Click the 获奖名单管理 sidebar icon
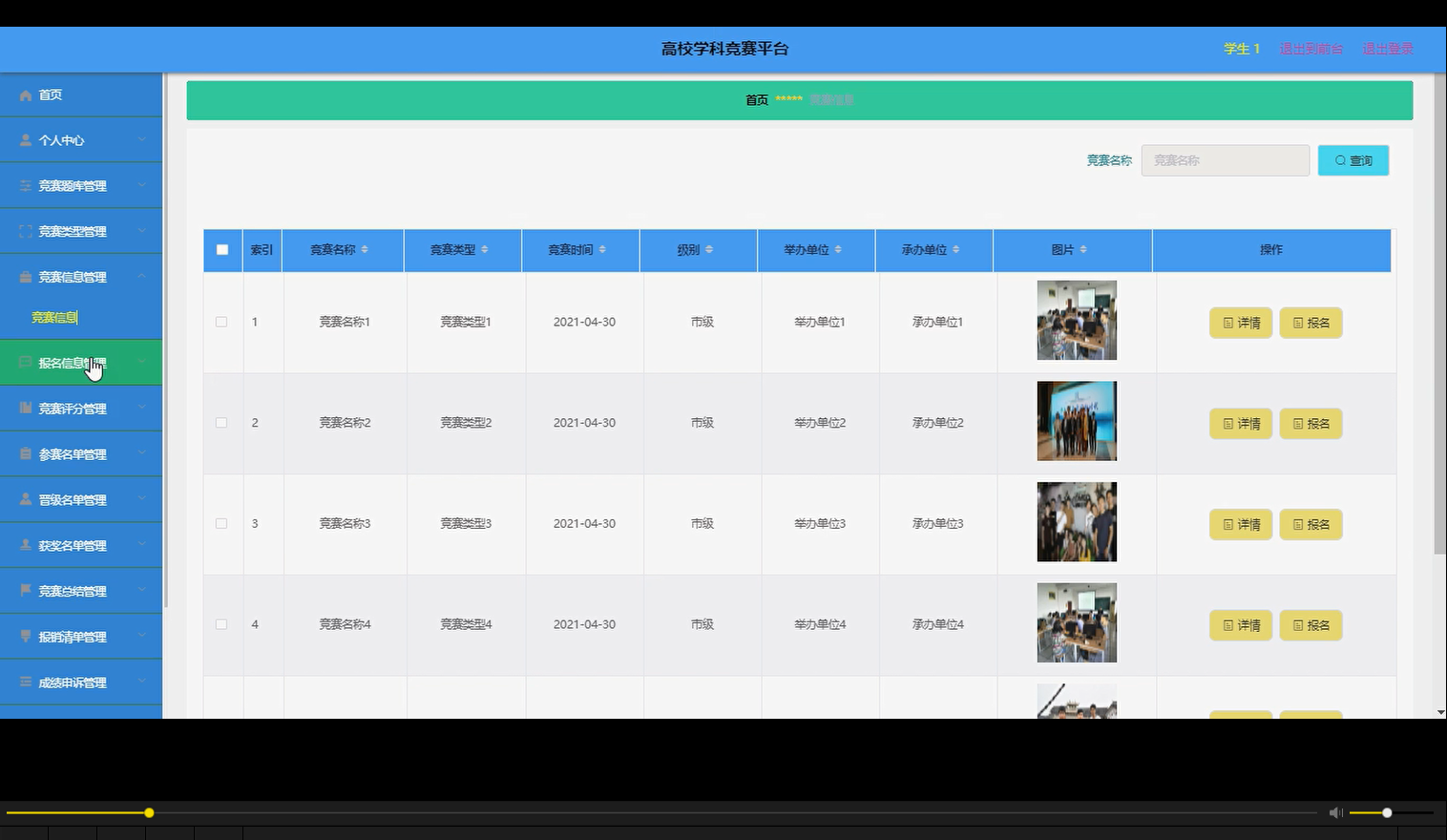 [x=26, y=546]
